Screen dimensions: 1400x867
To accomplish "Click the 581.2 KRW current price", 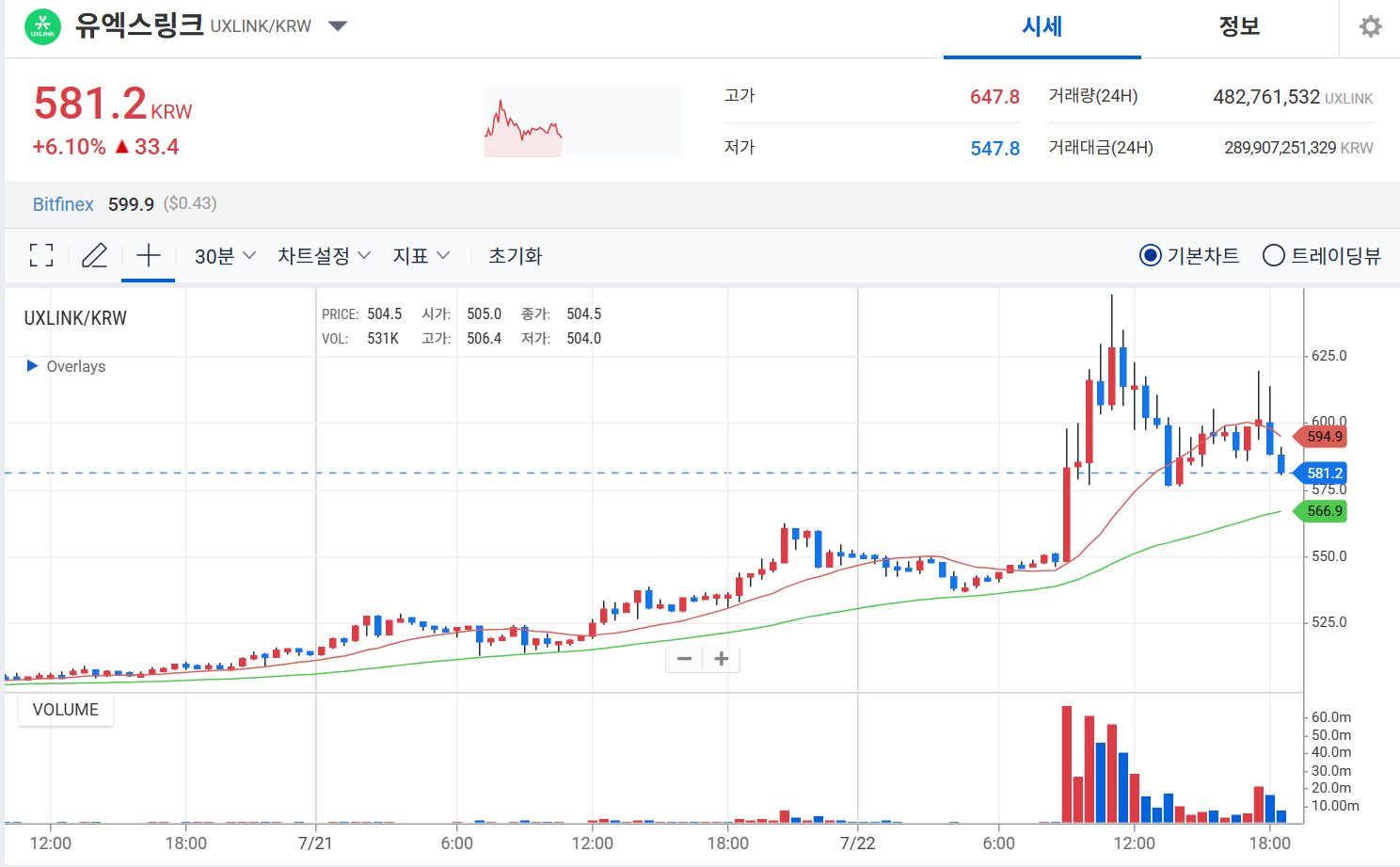I will pos(113,104).
